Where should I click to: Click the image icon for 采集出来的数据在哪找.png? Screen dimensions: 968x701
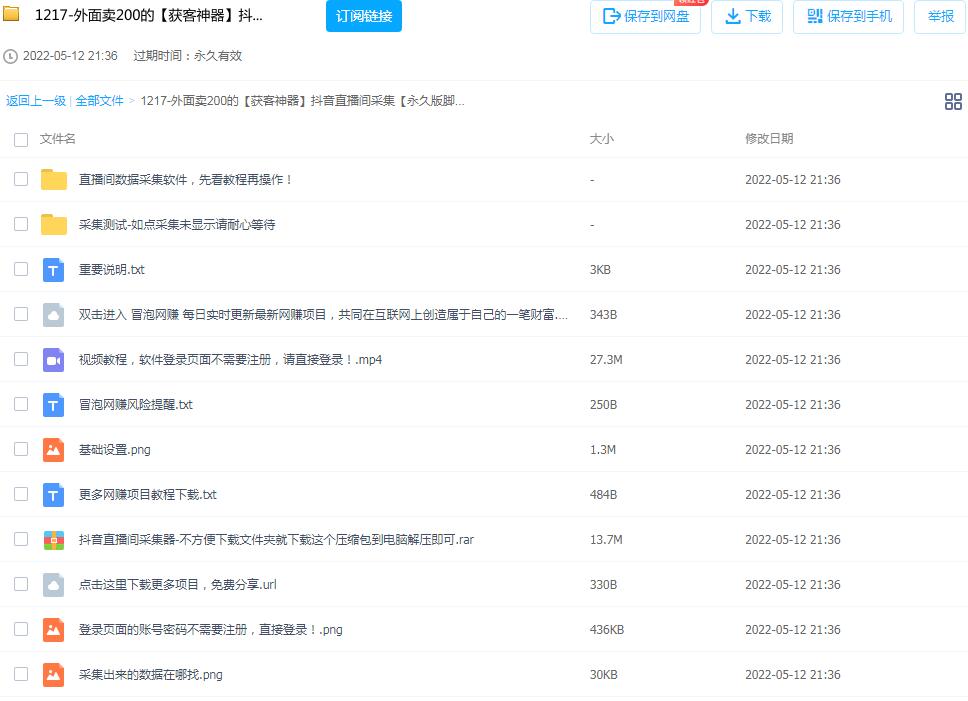[54, 675]
